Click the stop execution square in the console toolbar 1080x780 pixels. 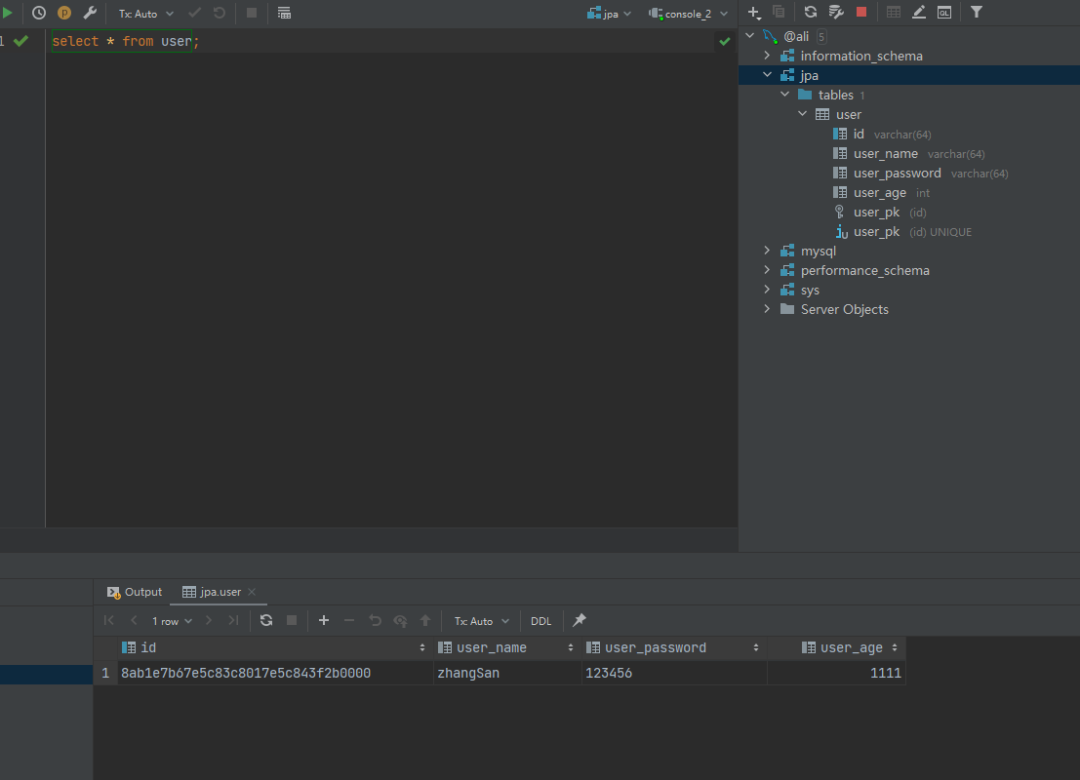point(251,12)
